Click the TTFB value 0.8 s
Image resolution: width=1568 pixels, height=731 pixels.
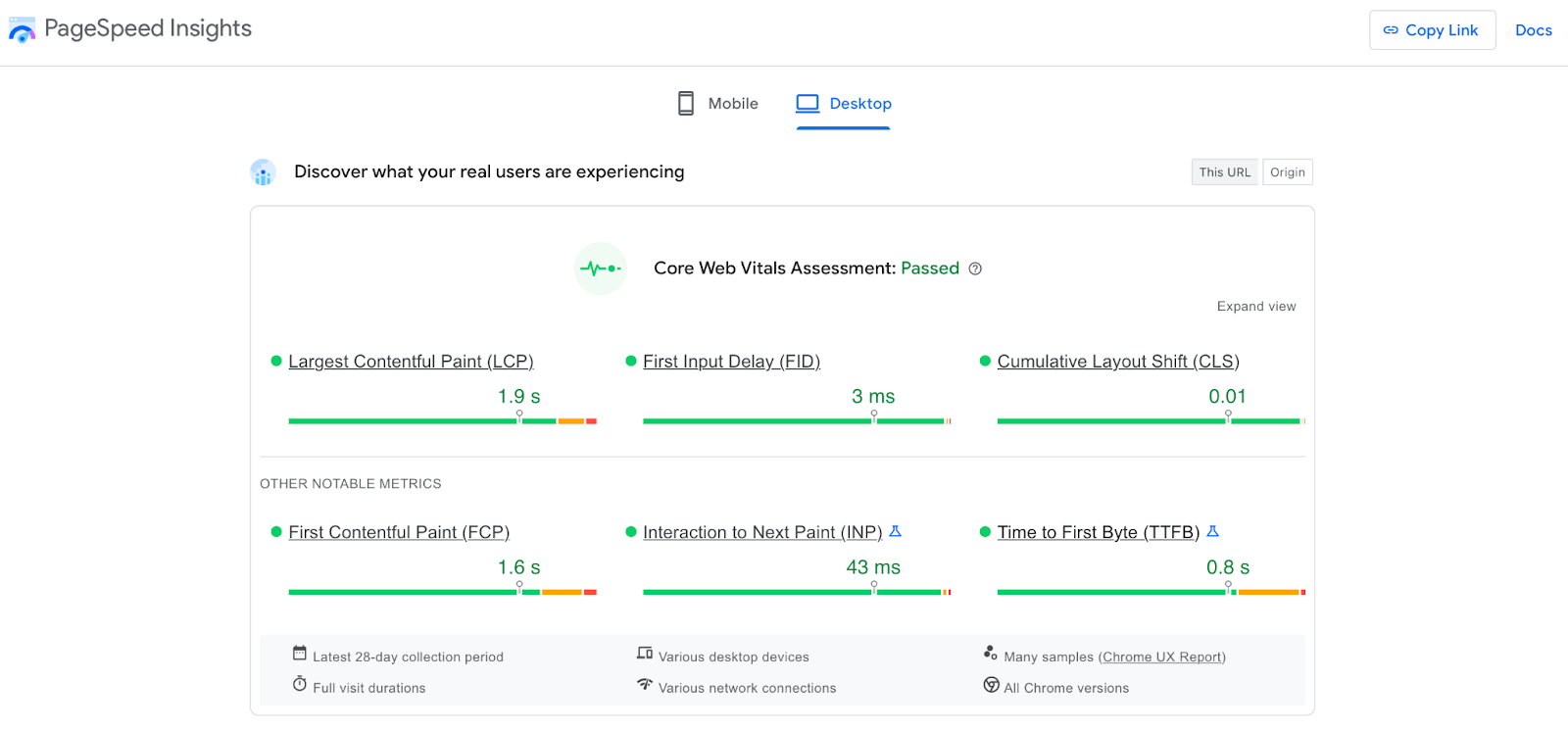pyautogui.click(x=1228, y=566)
